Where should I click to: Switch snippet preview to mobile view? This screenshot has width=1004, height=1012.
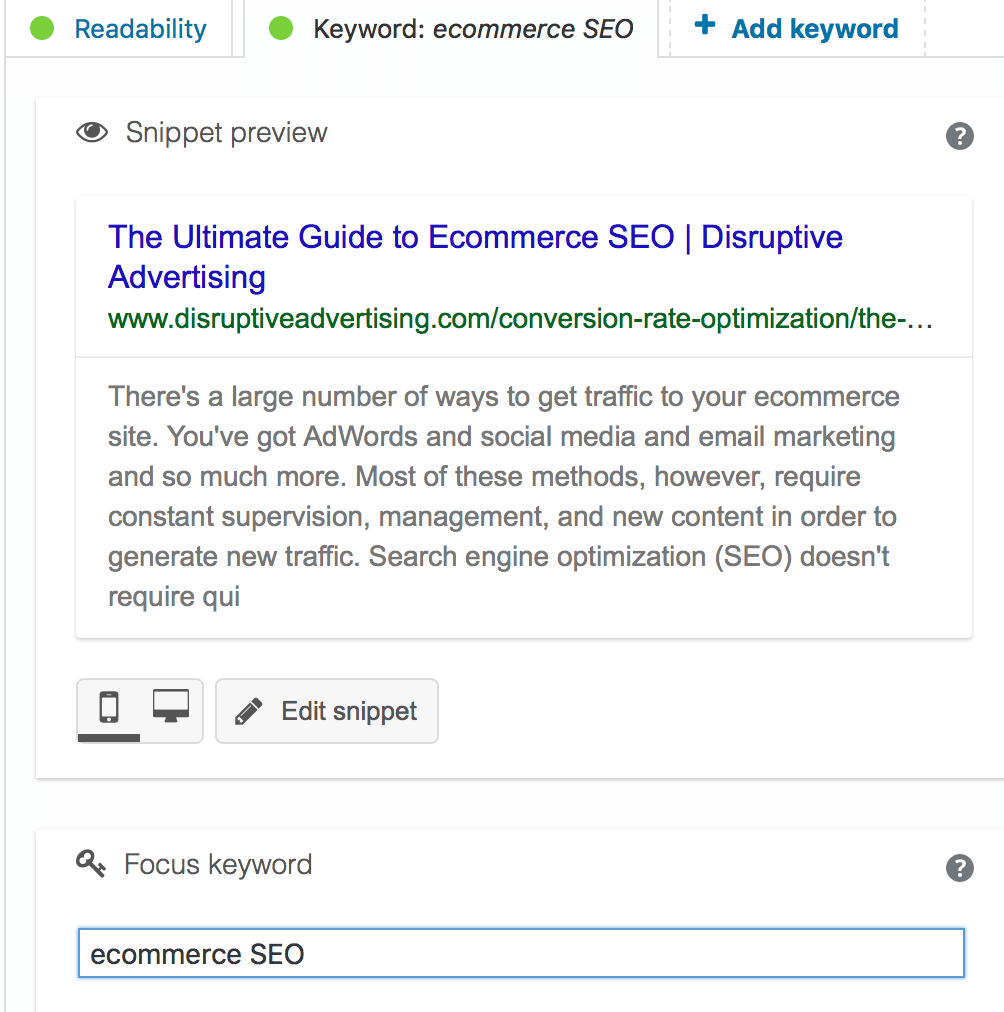click(109, 709)
